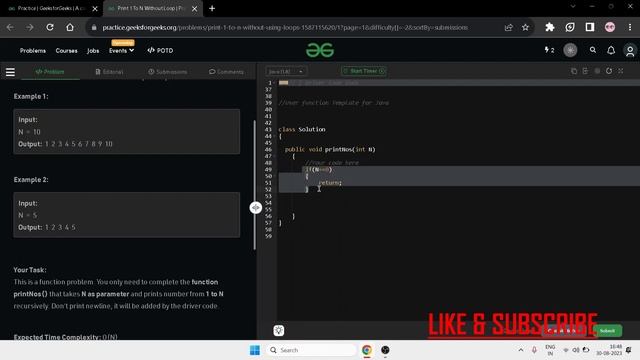The image size is (640, 360).
Task: Open the notifications bell icon
Action: tap(611, 50)
